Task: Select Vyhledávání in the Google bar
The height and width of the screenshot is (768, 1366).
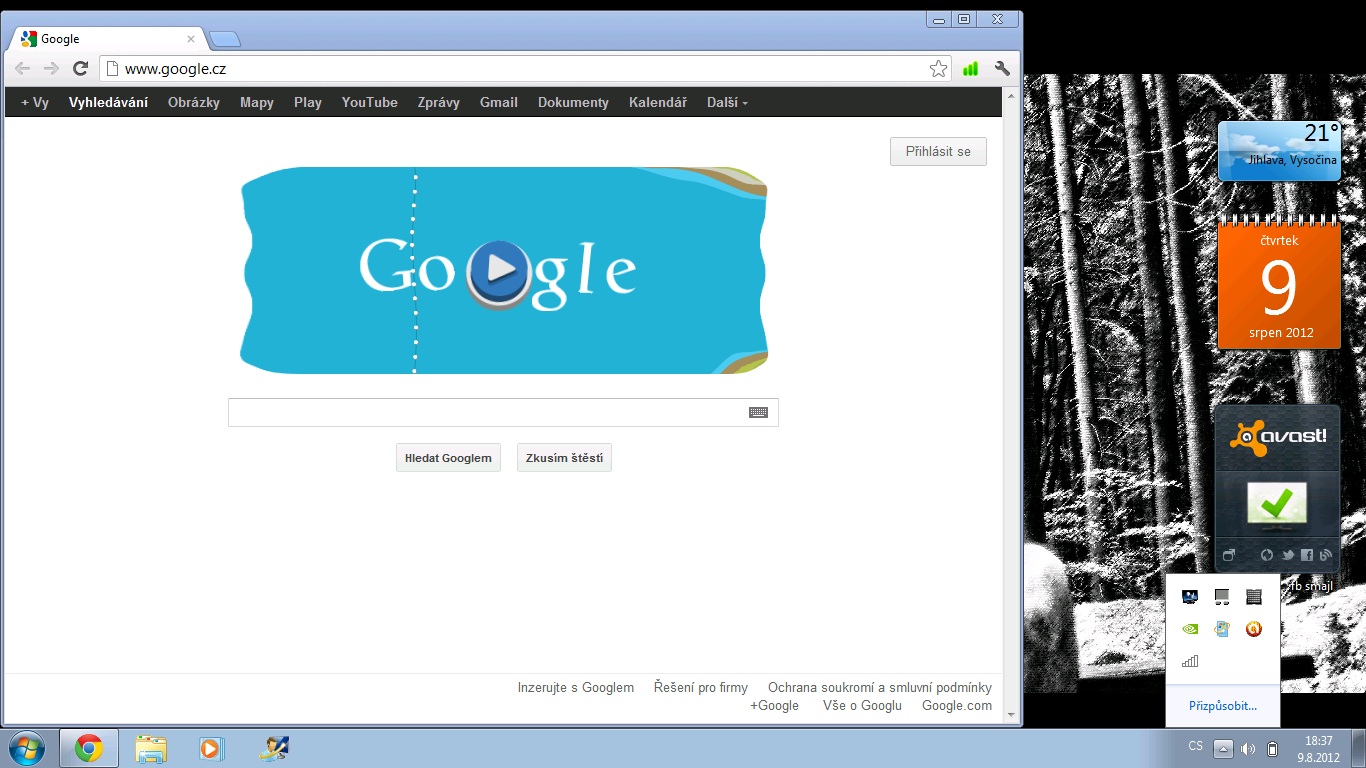Action: [108, 102]
